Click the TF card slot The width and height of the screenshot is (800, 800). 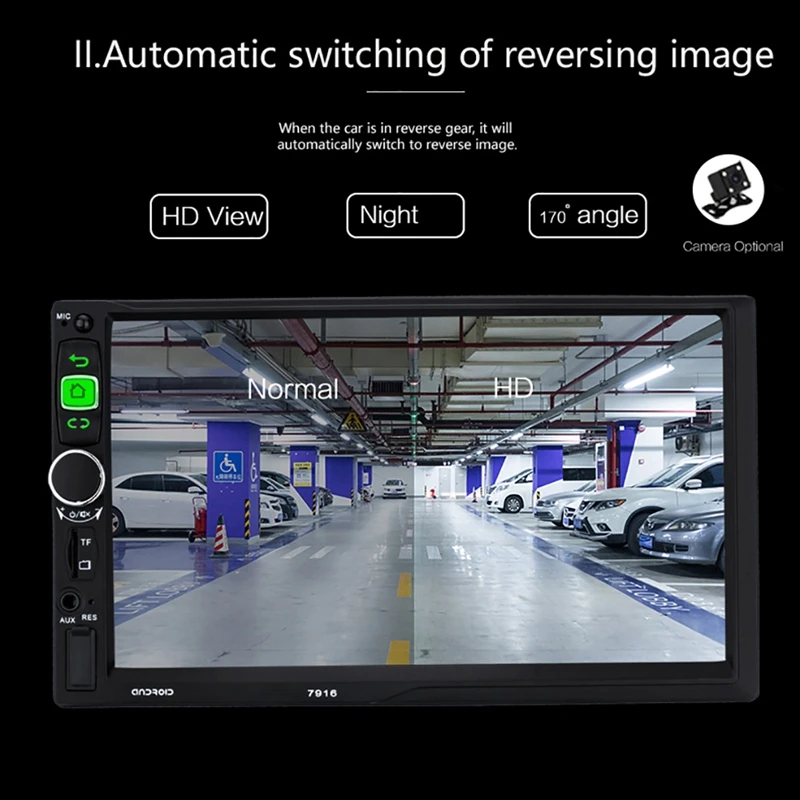(74, 554)
